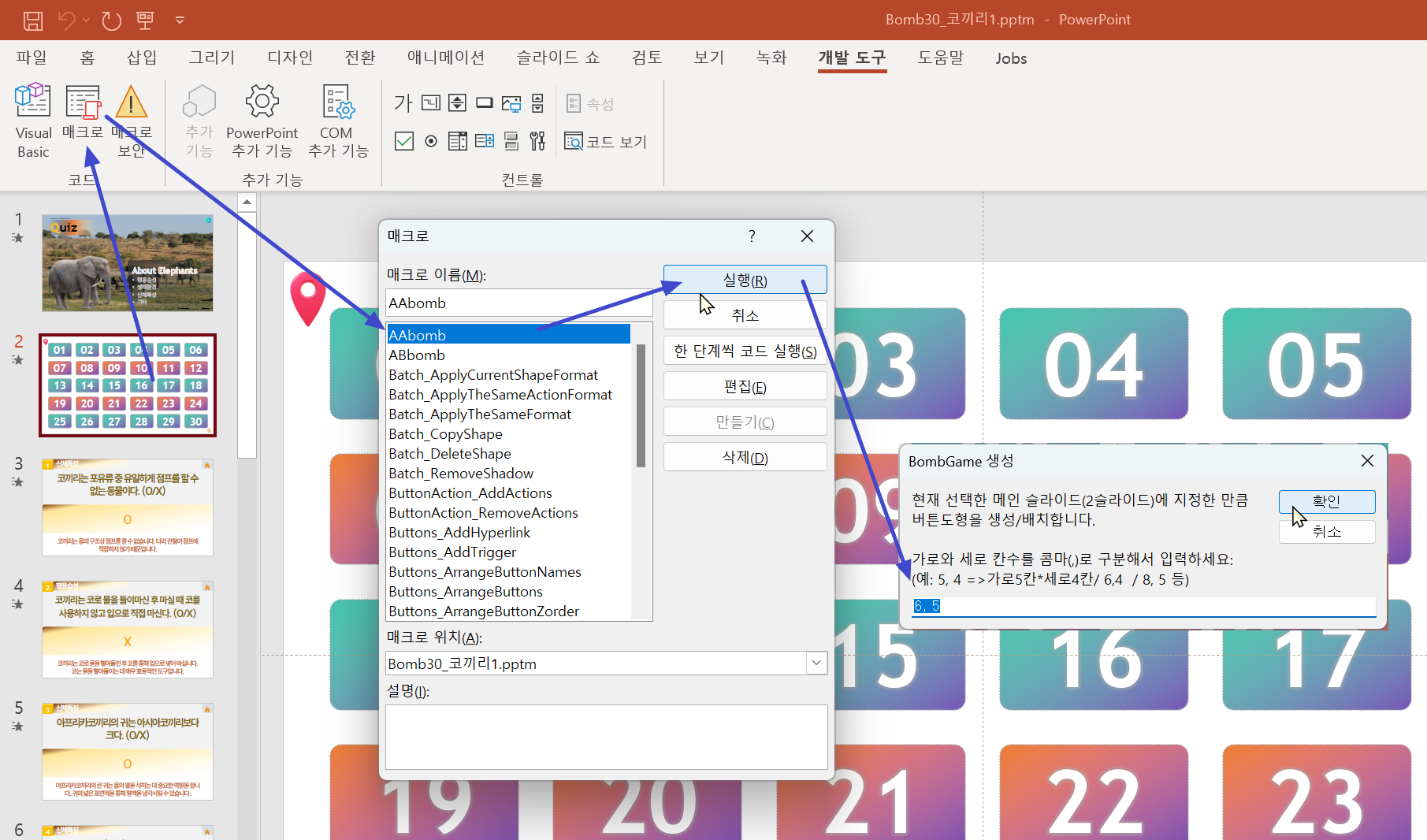Switch to the 슬라이드 쇼 tab
Screen dimensions: 1427x840
pyautogui.click(x=558, y=58)
